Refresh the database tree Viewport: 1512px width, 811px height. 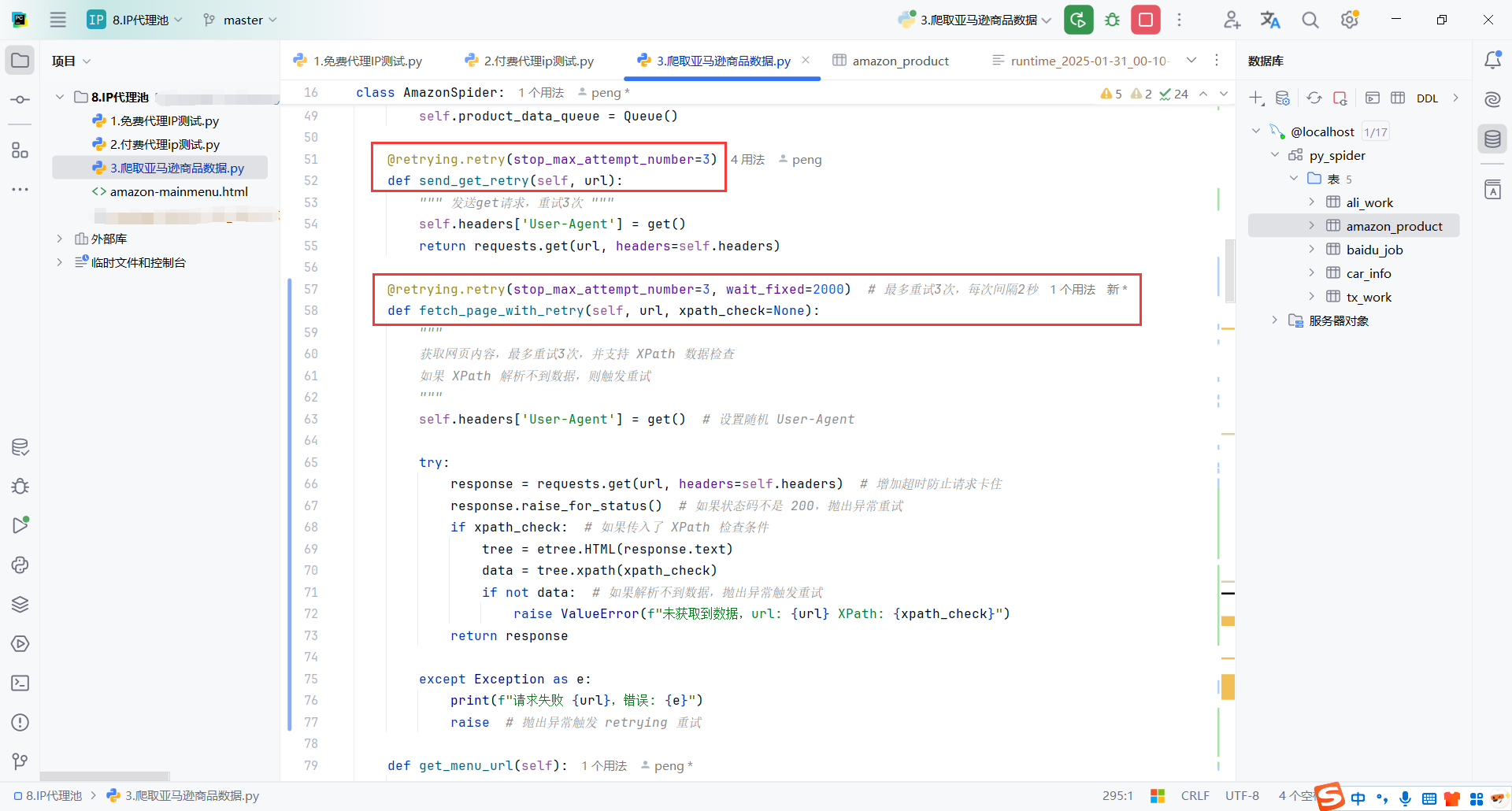point(1314,98)
